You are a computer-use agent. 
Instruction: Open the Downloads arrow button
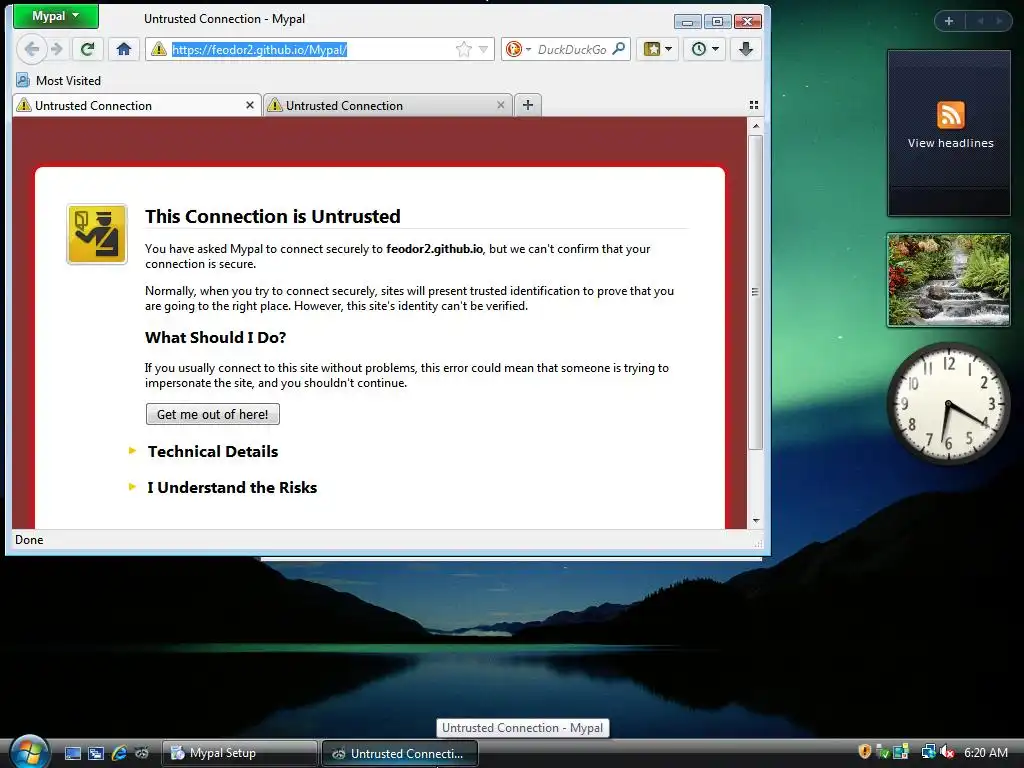[x=746, y=49]
